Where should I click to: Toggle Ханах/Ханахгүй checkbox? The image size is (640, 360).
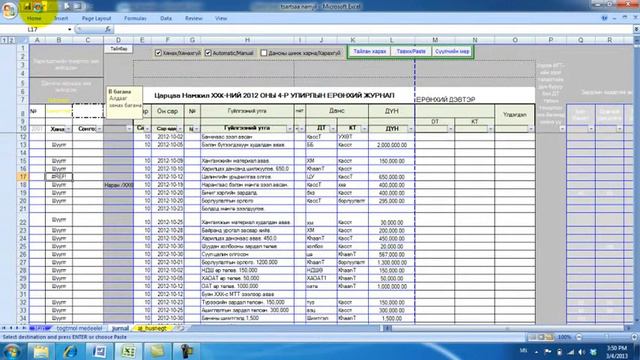[x=158, y=53]
